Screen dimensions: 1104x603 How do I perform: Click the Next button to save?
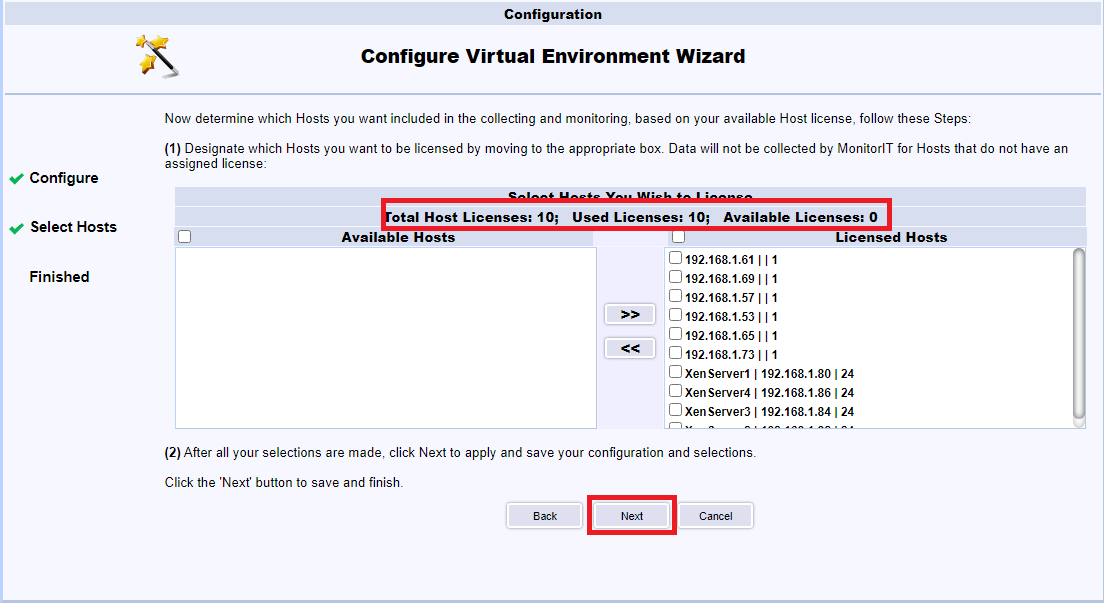coord(632,516)
